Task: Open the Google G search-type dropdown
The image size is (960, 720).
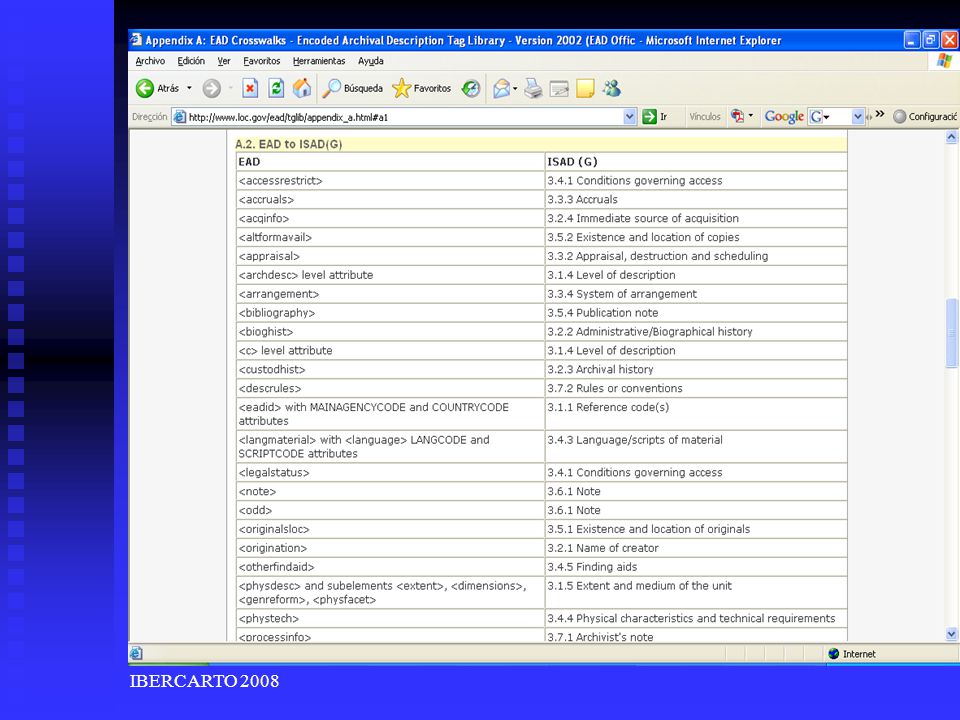Action: coord(819,116)
